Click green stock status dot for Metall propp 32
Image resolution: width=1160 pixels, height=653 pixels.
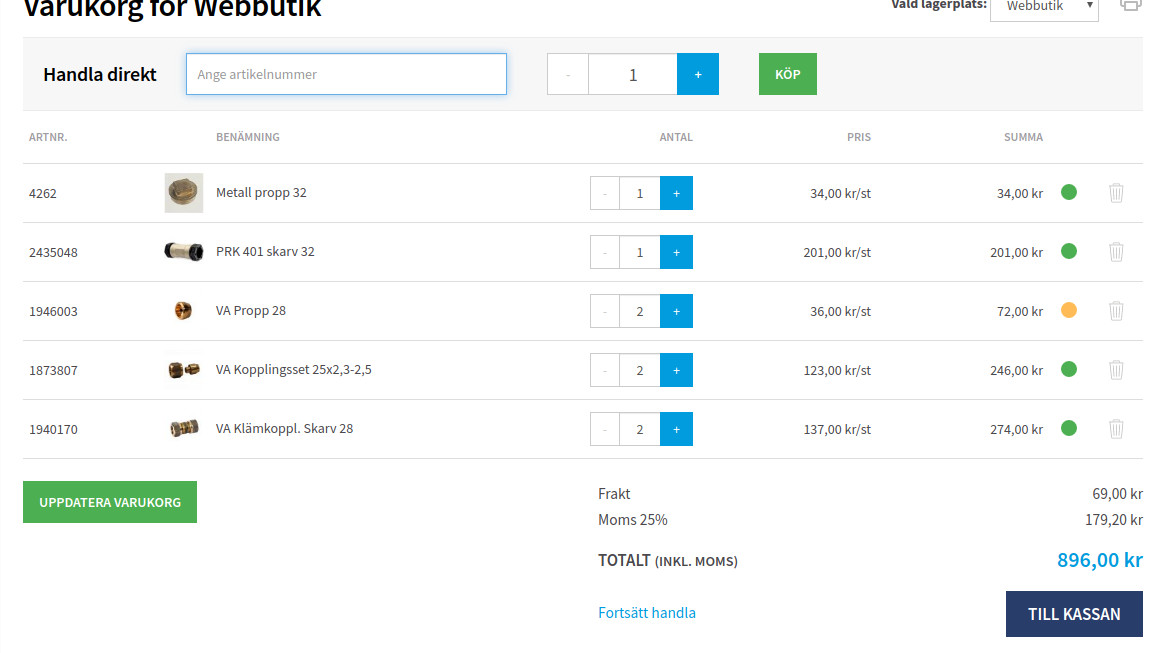point(1068,192)
